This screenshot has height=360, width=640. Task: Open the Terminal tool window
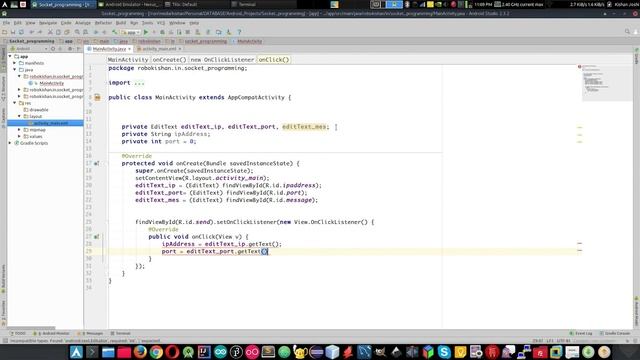(121, 333)
